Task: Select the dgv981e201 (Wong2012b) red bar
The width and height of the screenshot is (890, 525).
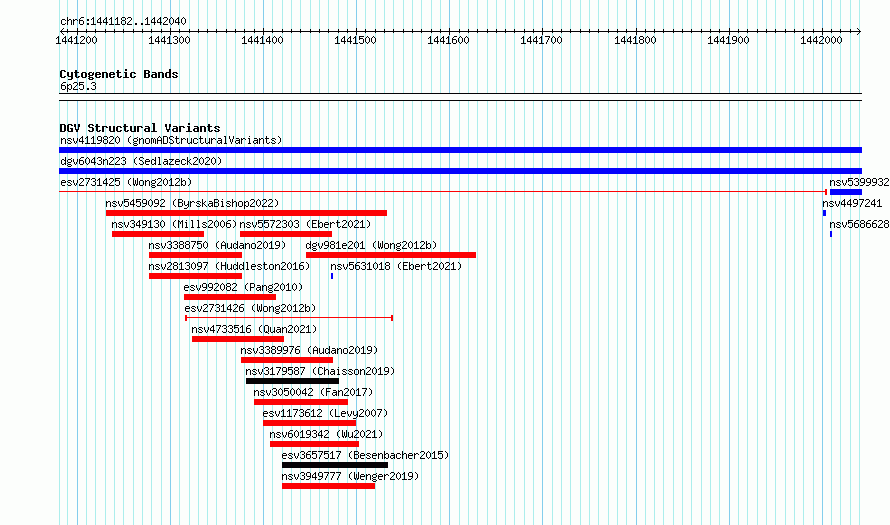Action: pyautogui.click(x=391, y=255)
